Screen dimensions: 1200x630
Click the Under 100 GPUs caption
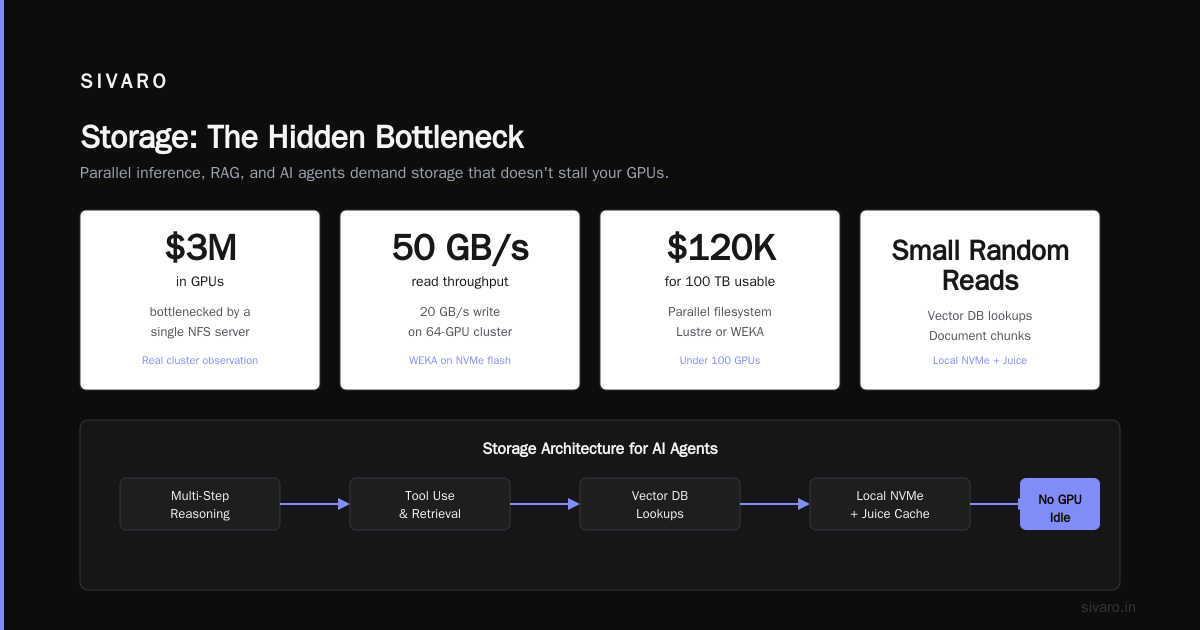point(720,360)
